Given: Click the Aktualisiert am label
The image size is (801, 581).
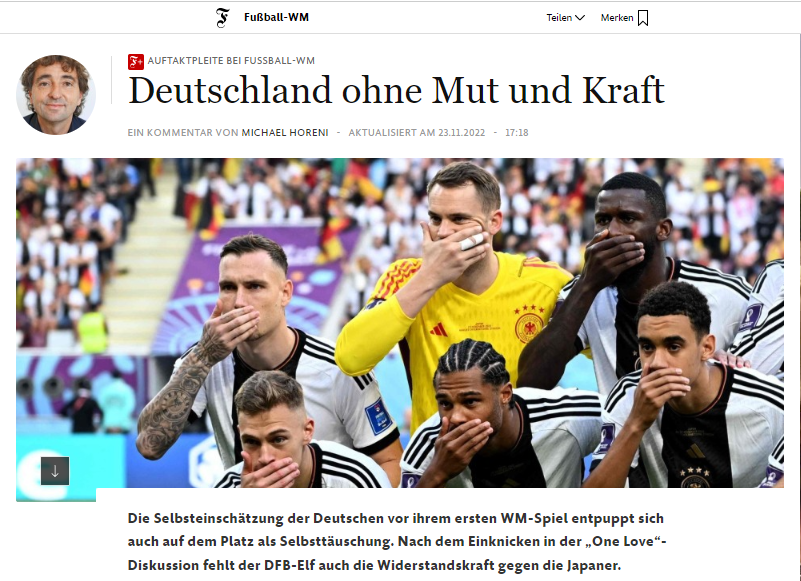Looking at the screenshot, I should (392, 132).
